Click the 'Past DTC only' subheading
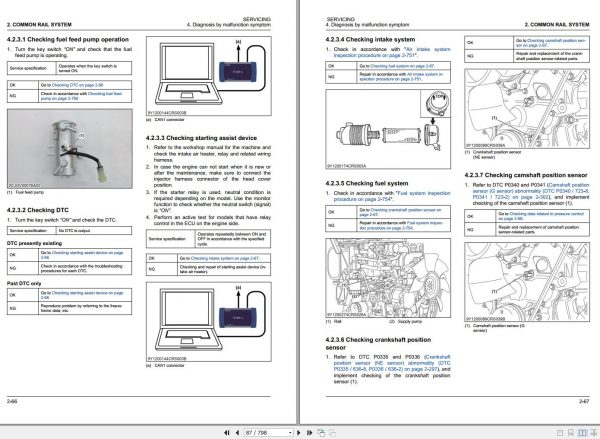This screenshot has width=600, height=439. click(24, 283)
